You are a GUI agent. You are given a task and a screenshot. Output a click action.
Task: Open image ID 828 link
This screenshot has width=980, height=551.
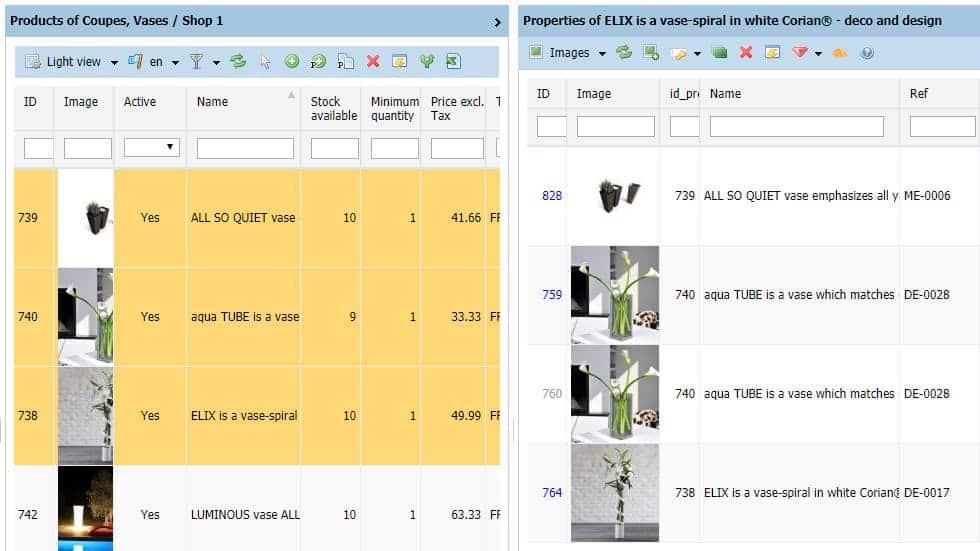coord(552,196)
